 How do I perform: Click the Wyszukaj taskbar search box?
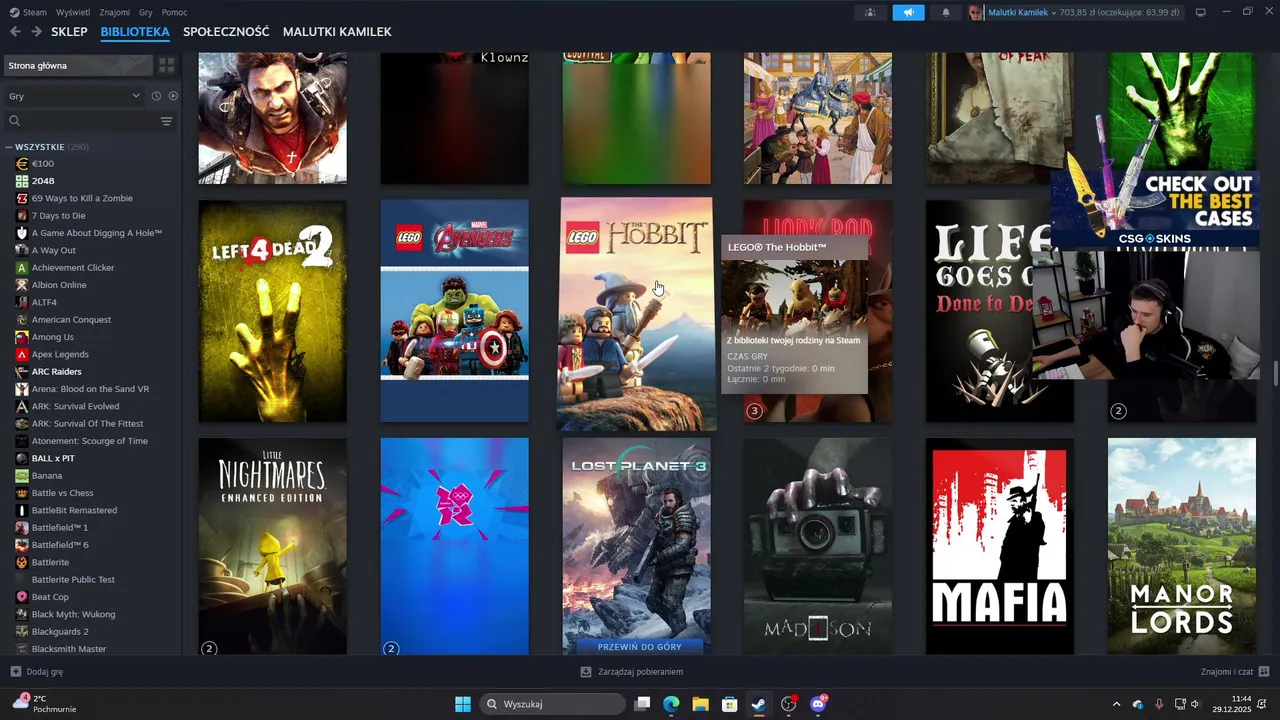tap(553, 704)
